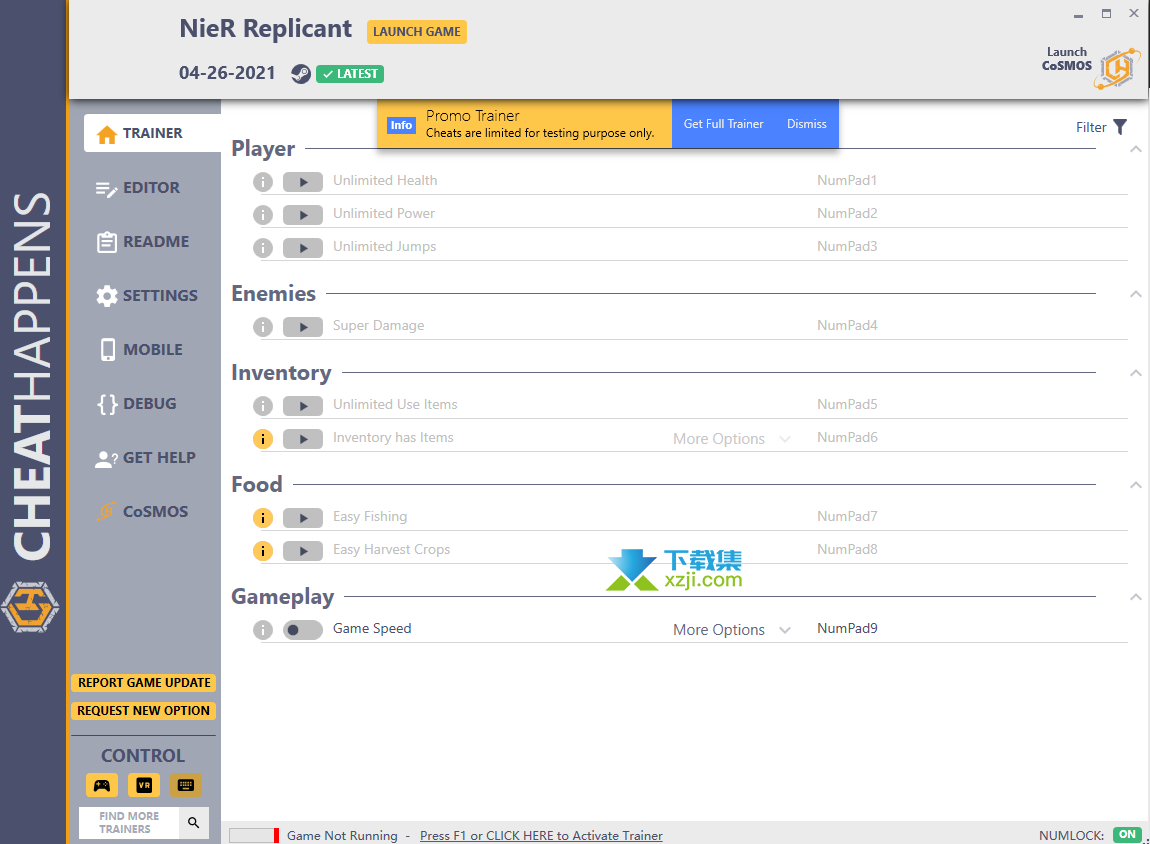Image resolution: width=1150 pixels, height=844 pixels.
Task: Dismiss the Promo Trainer banner
Action: pos(807,124)
